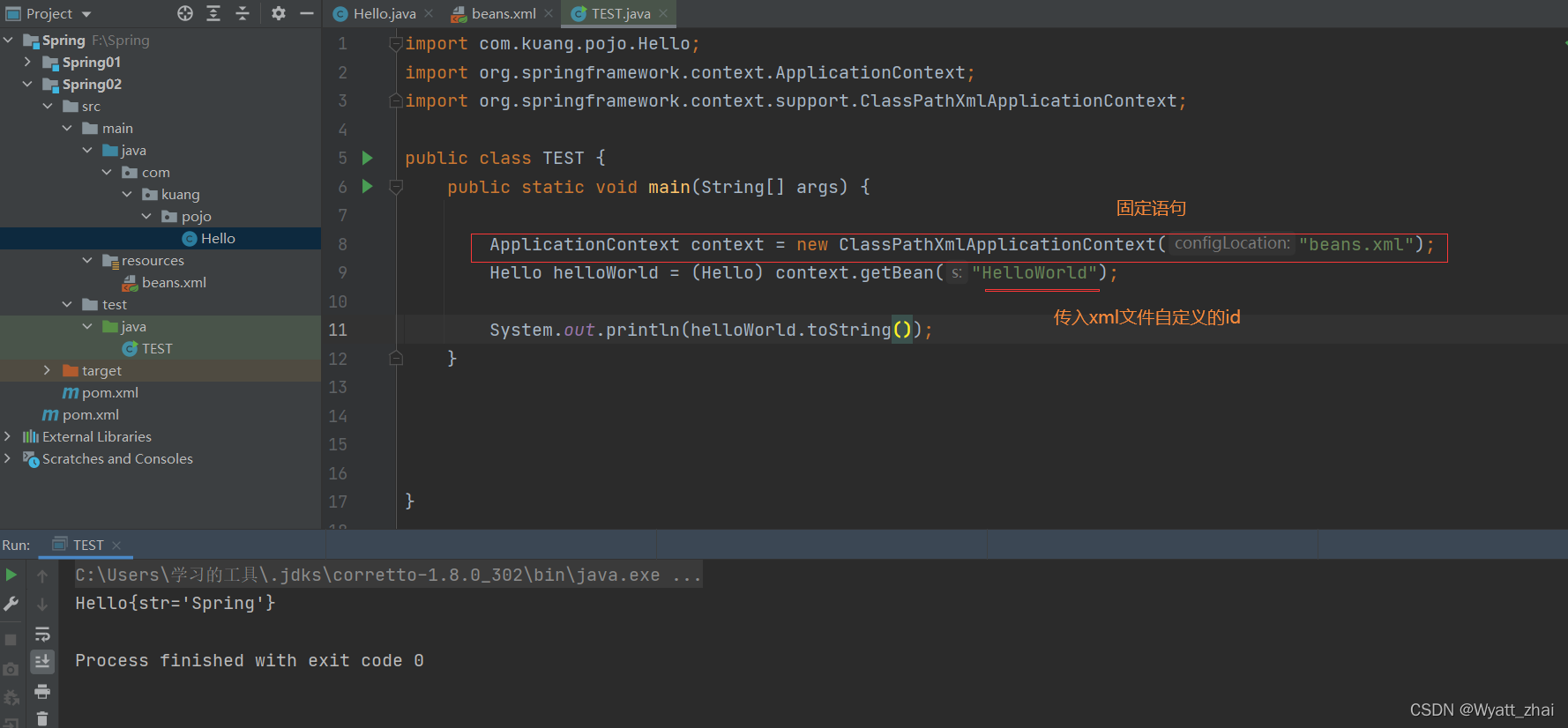This screenshot has height=728, width=1568.
Task: Click the locate/select opened file target icon
Action: coord(185,13)
